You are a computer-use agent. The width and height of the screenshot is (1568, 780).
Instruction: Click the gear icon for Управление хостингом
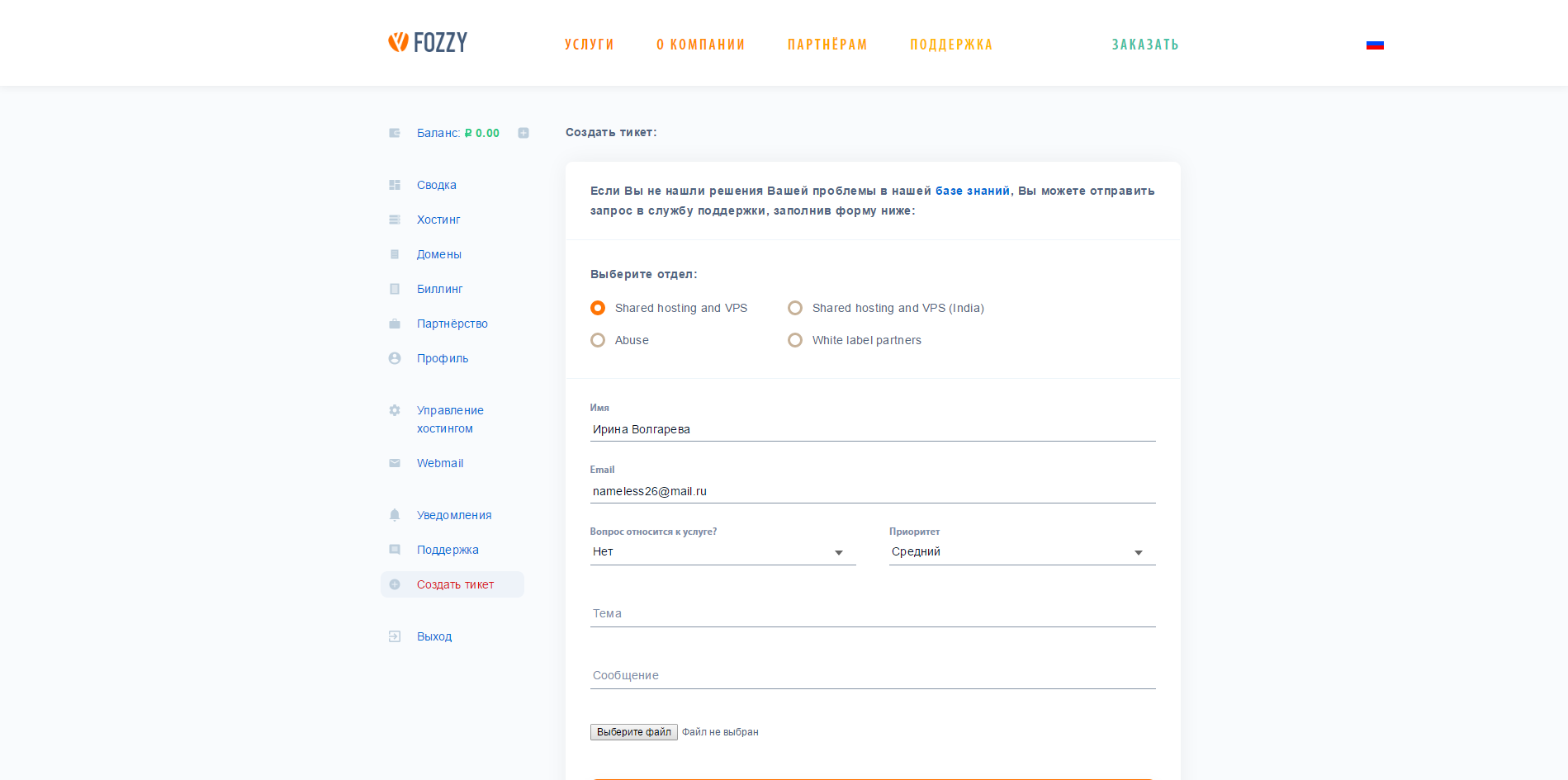395,410
